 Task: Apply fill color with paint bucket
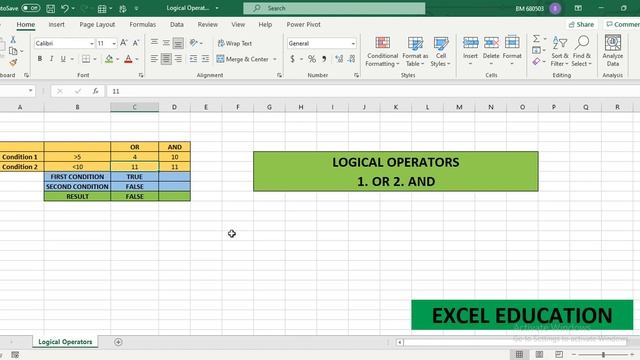(109, 59)
